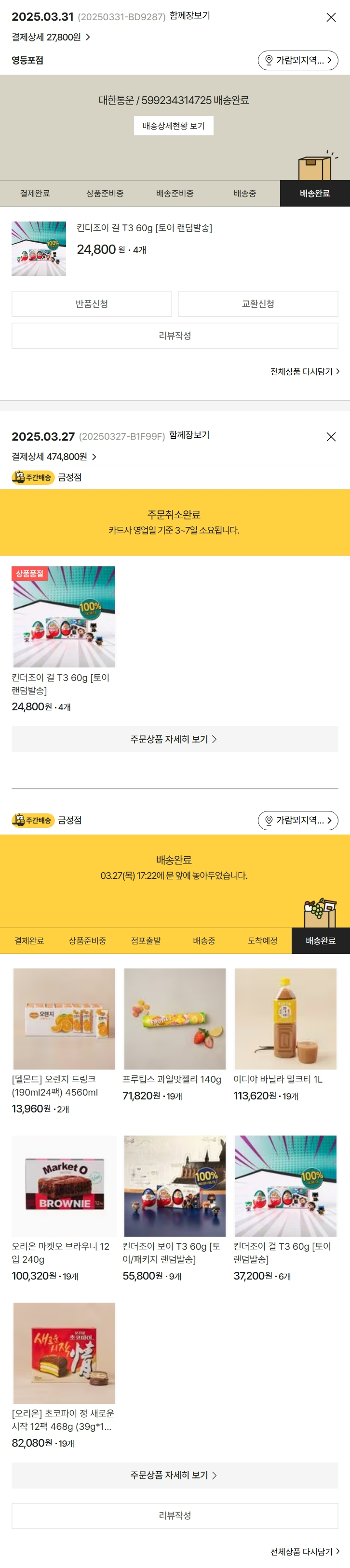Select the 배송완료 tab in first order
Screen dimensions: 350x1568
click(x=315, y=194)
